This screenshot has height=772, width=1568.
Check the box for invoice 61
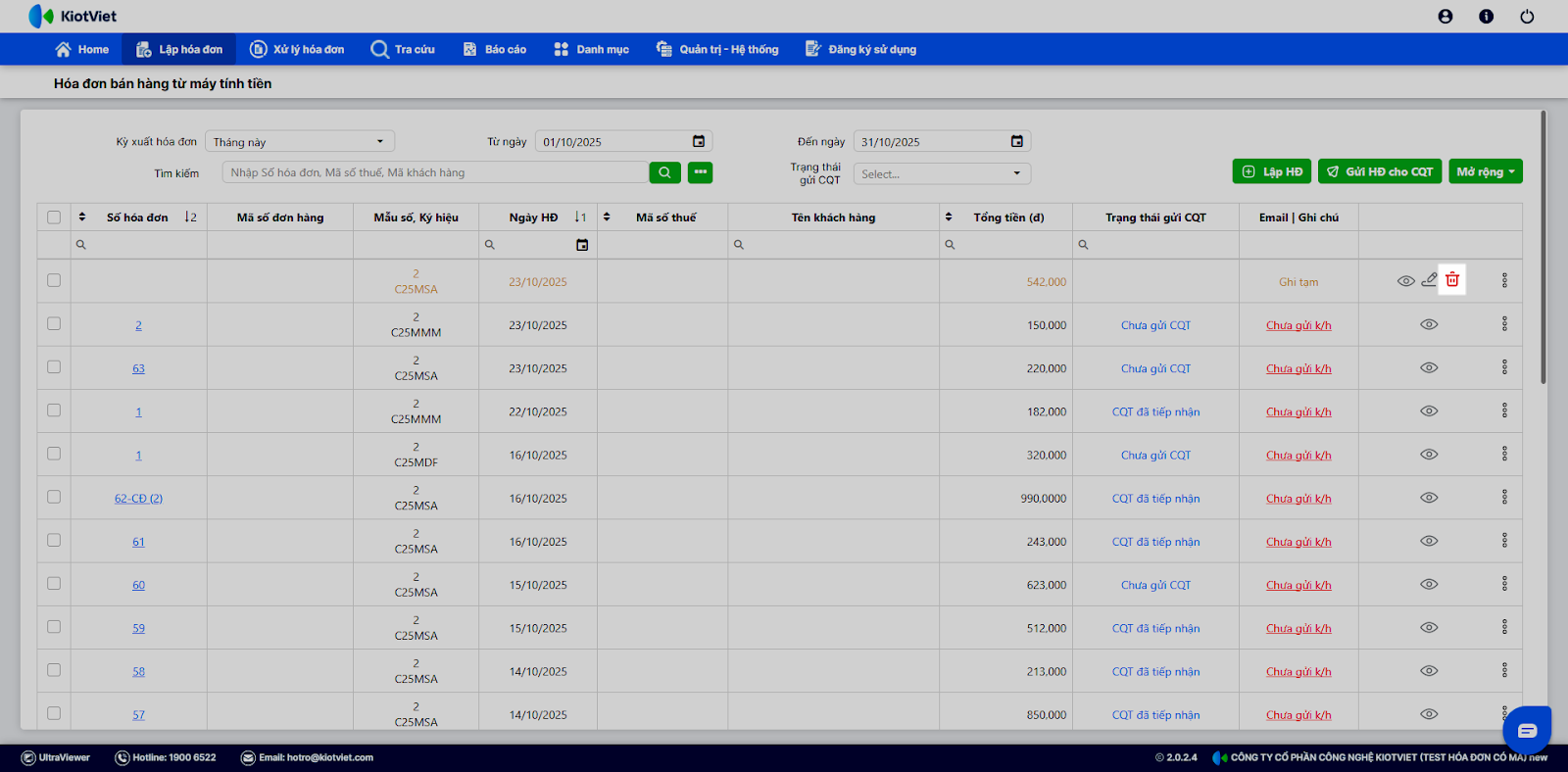[54, 541]
